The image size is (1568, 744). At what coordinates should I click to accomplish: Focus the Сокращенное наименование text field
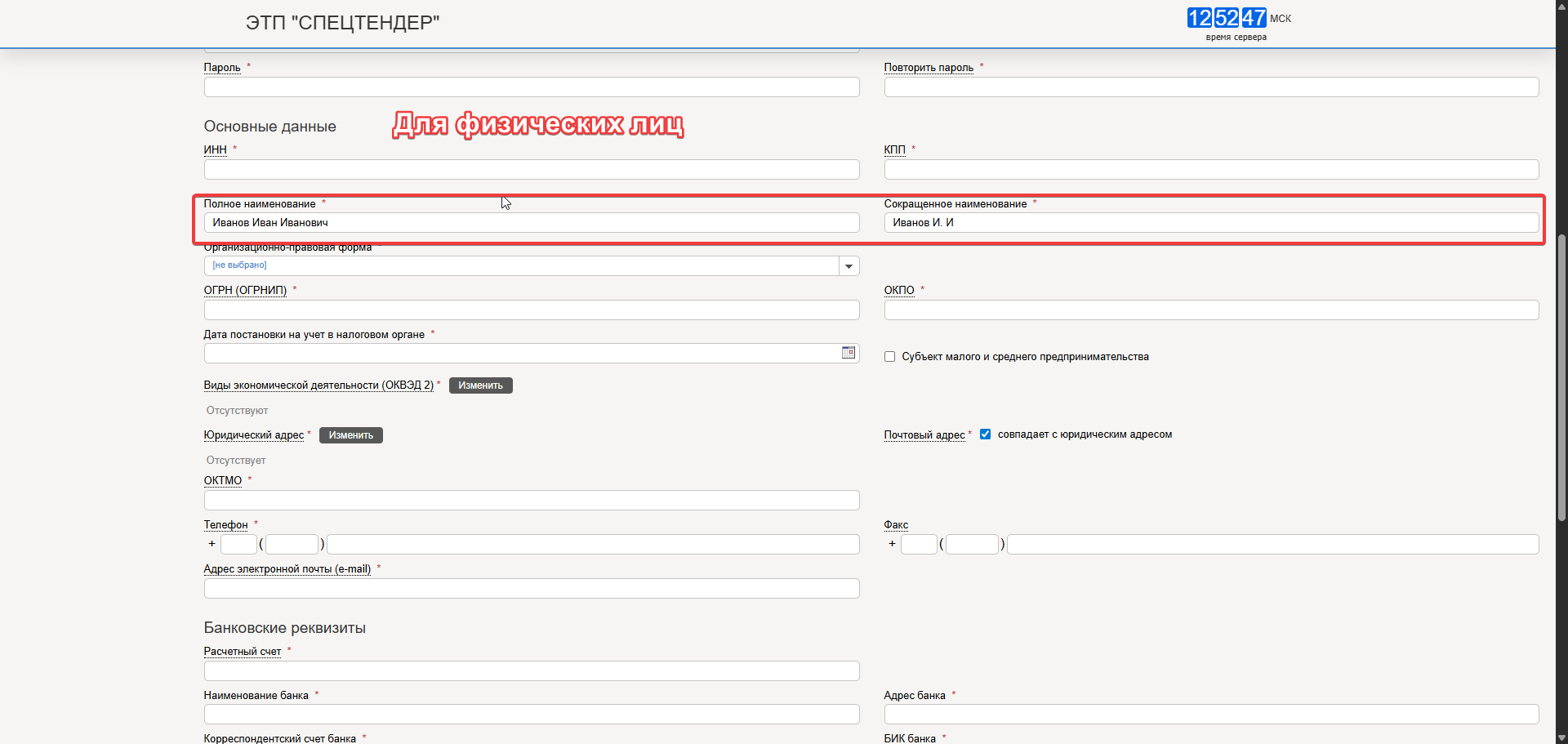coord(1210,223)
